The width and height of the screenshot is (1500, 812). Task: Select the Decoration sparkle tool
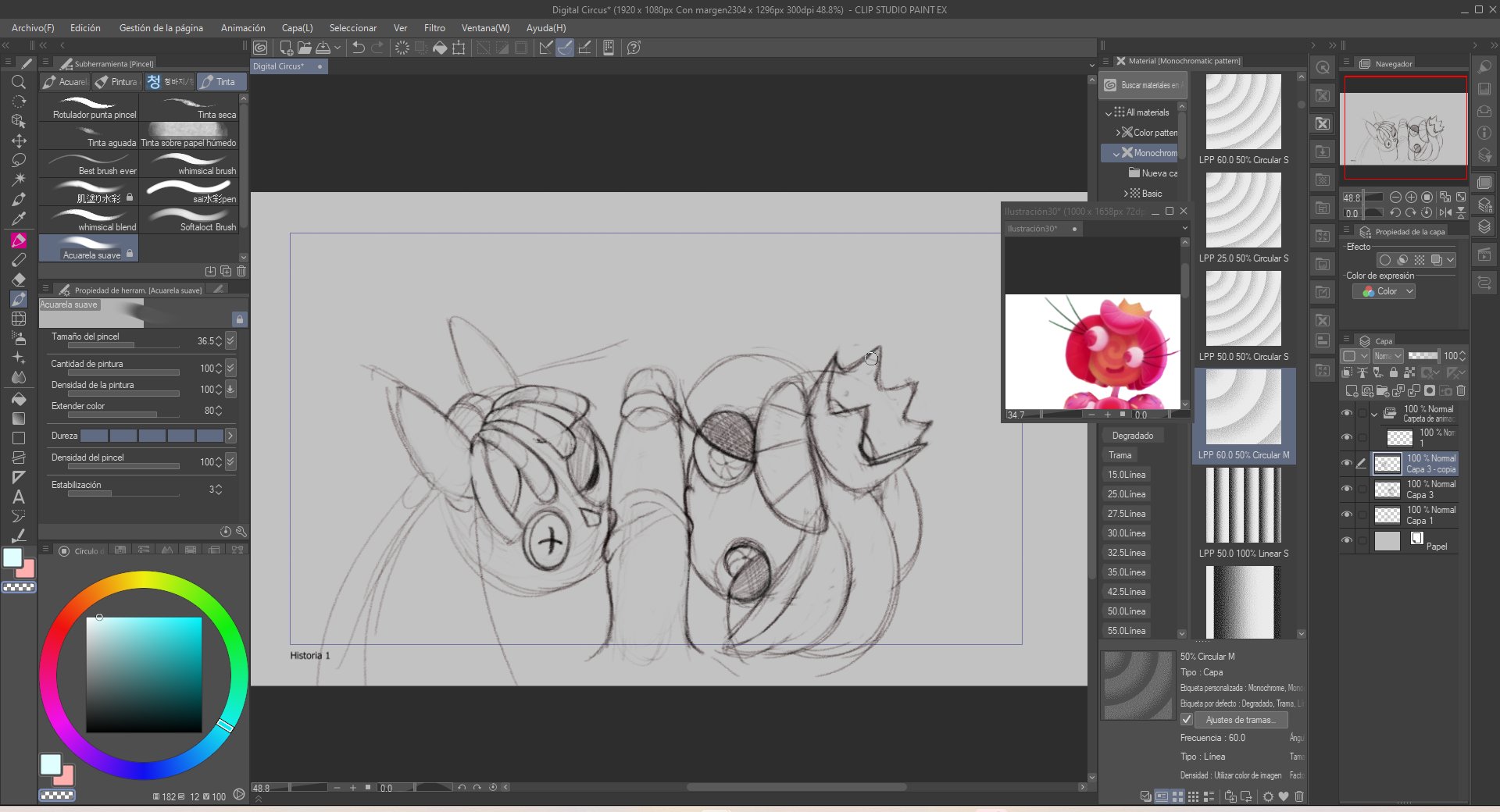19,358
